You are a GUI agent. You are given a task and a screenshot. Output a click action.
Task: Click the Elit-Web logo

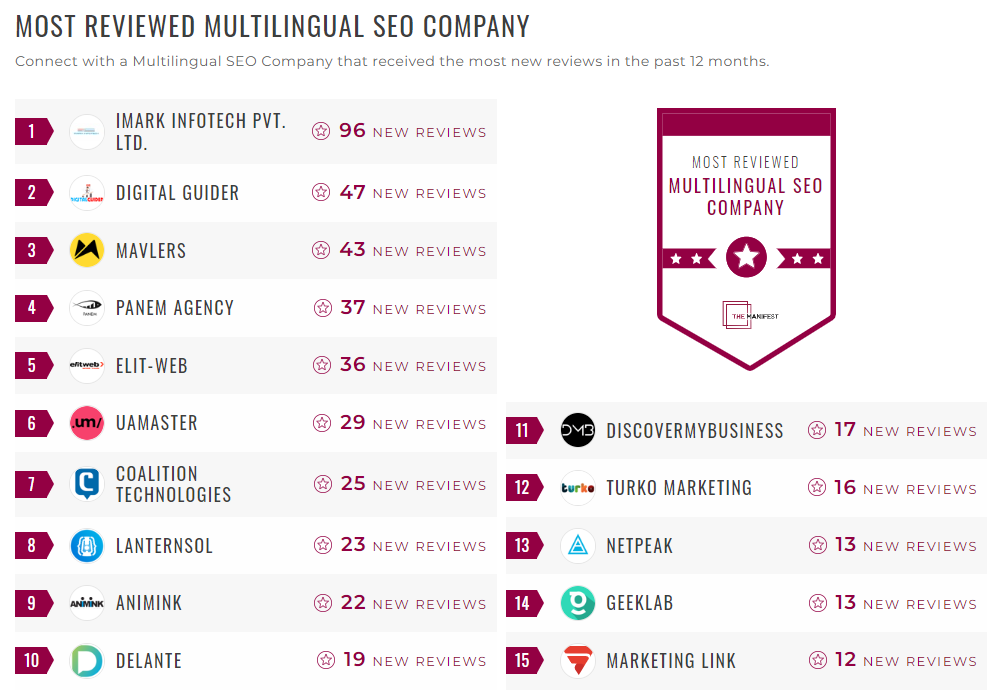tap(86, 366)
